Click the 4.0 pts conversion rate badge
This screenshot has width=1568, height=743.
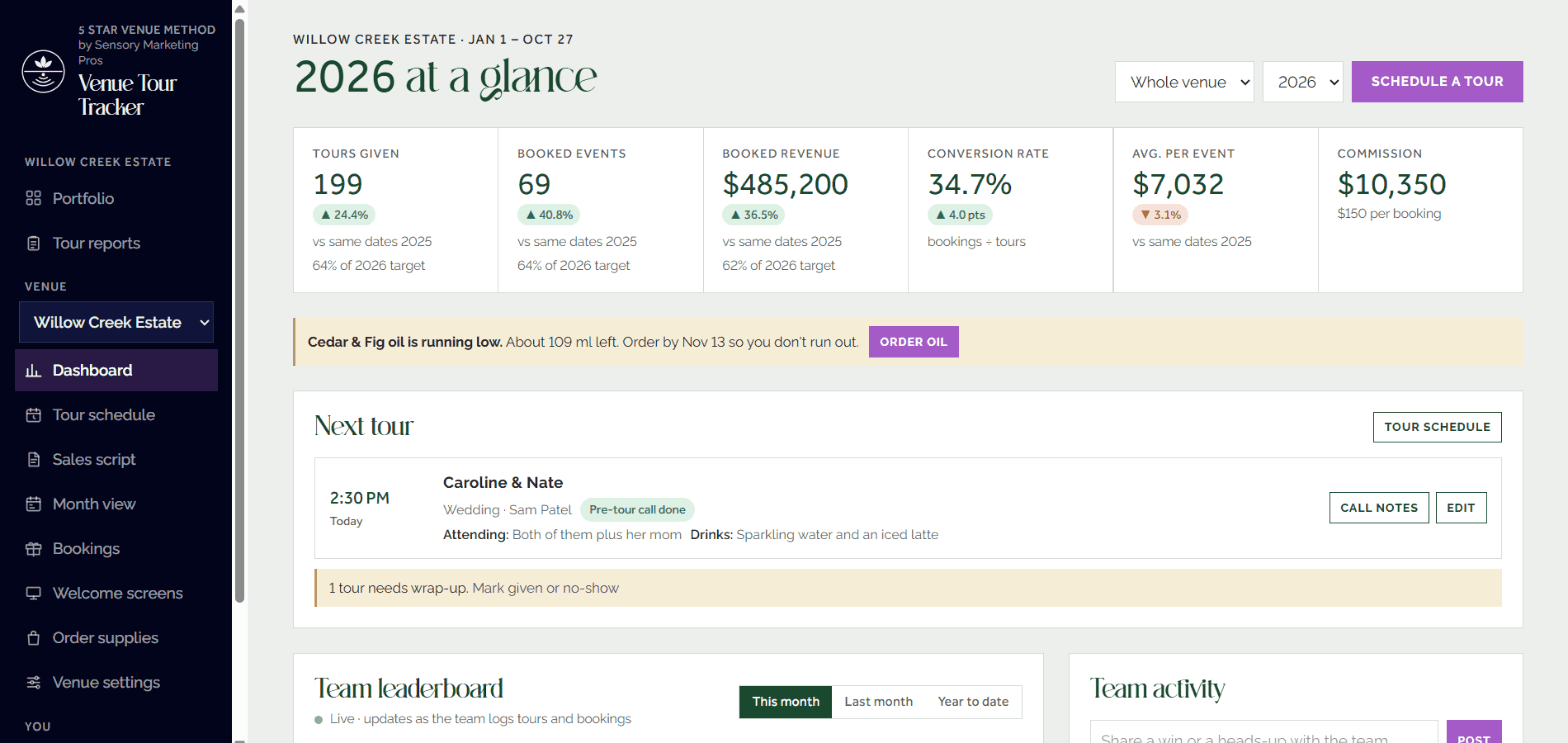pos(960,214)
